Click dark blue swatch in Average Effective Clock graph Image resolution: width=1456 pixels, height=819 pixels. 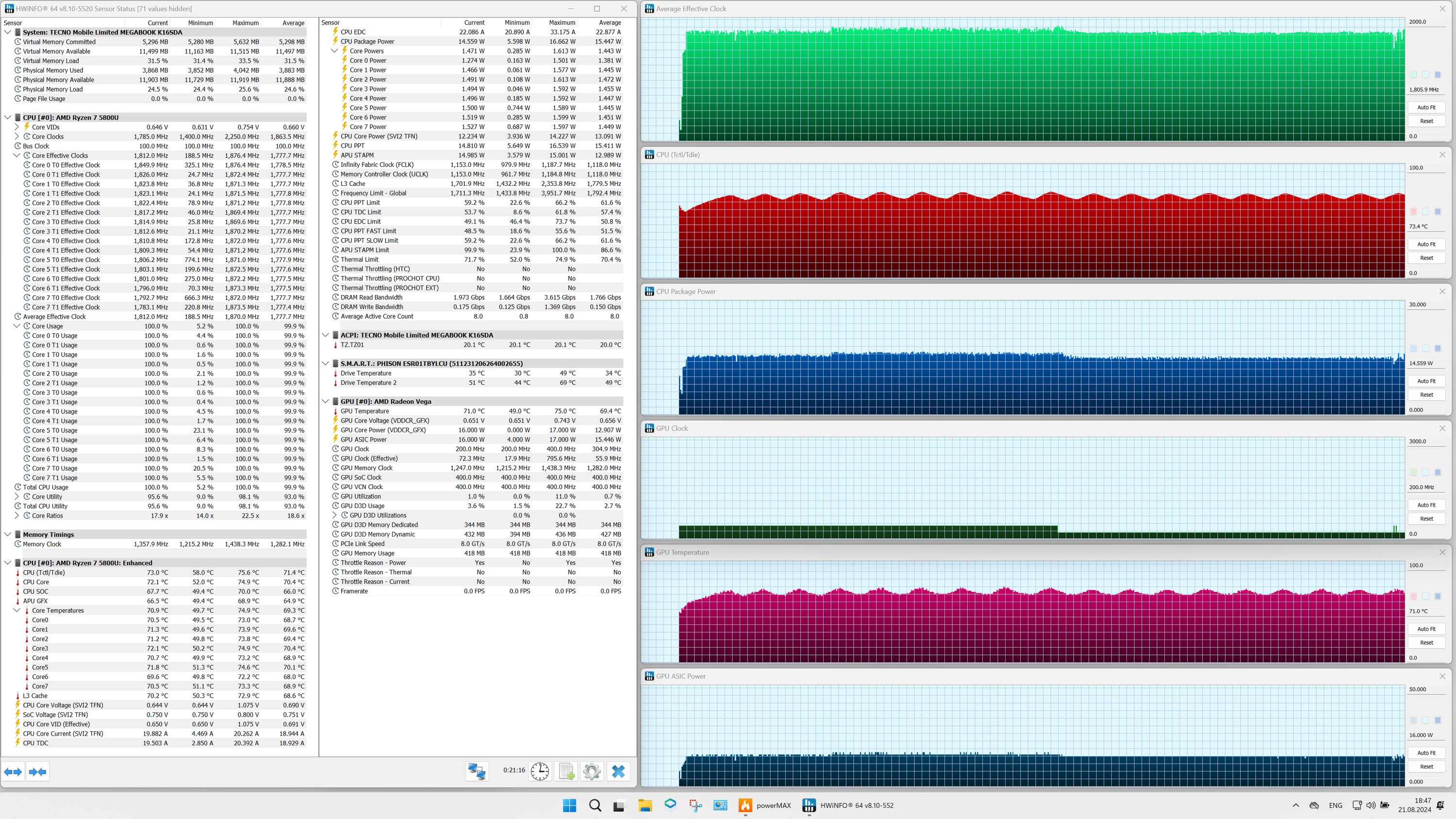pos(1438,75)
